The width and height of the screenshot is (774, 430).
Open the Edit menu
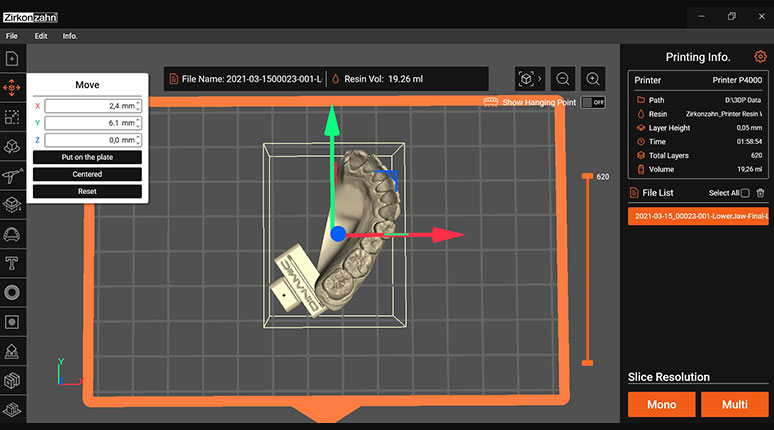[41, 36]
